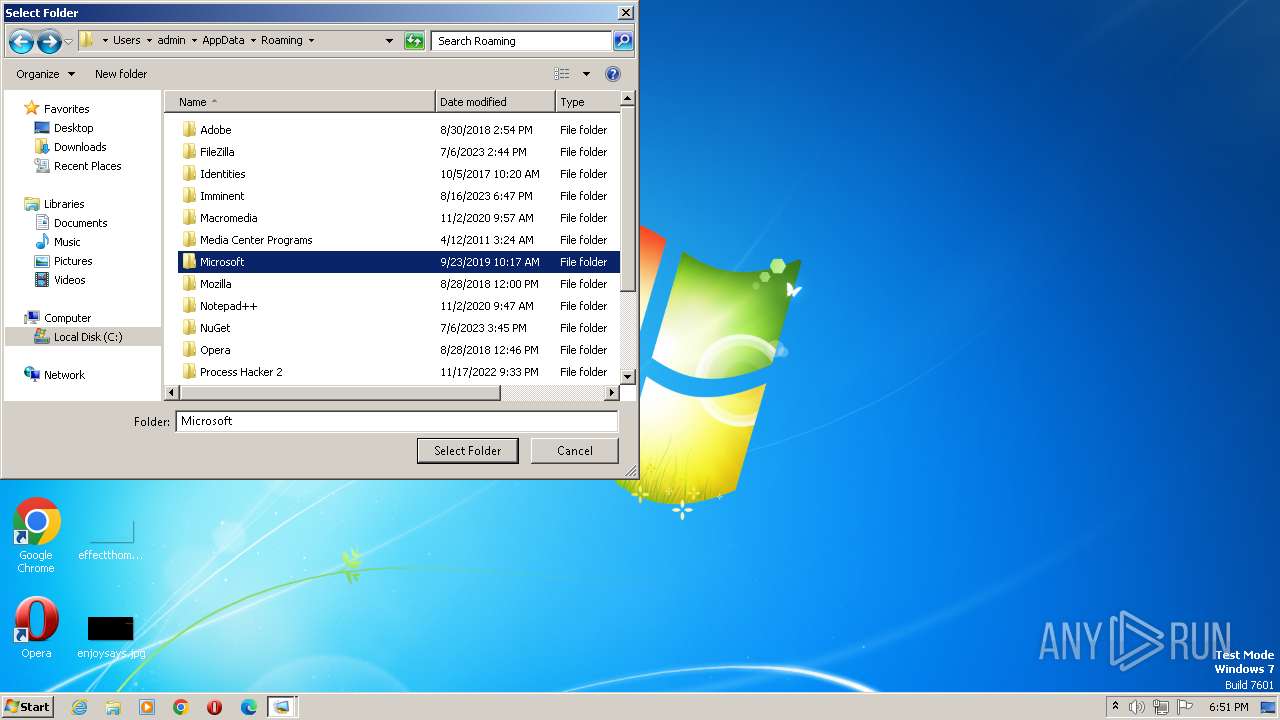This screenshot has width=1280, height=720.
Task: Select Desktop in the Favorites pane
Action: pyautogui.click(x=73, y=128)
